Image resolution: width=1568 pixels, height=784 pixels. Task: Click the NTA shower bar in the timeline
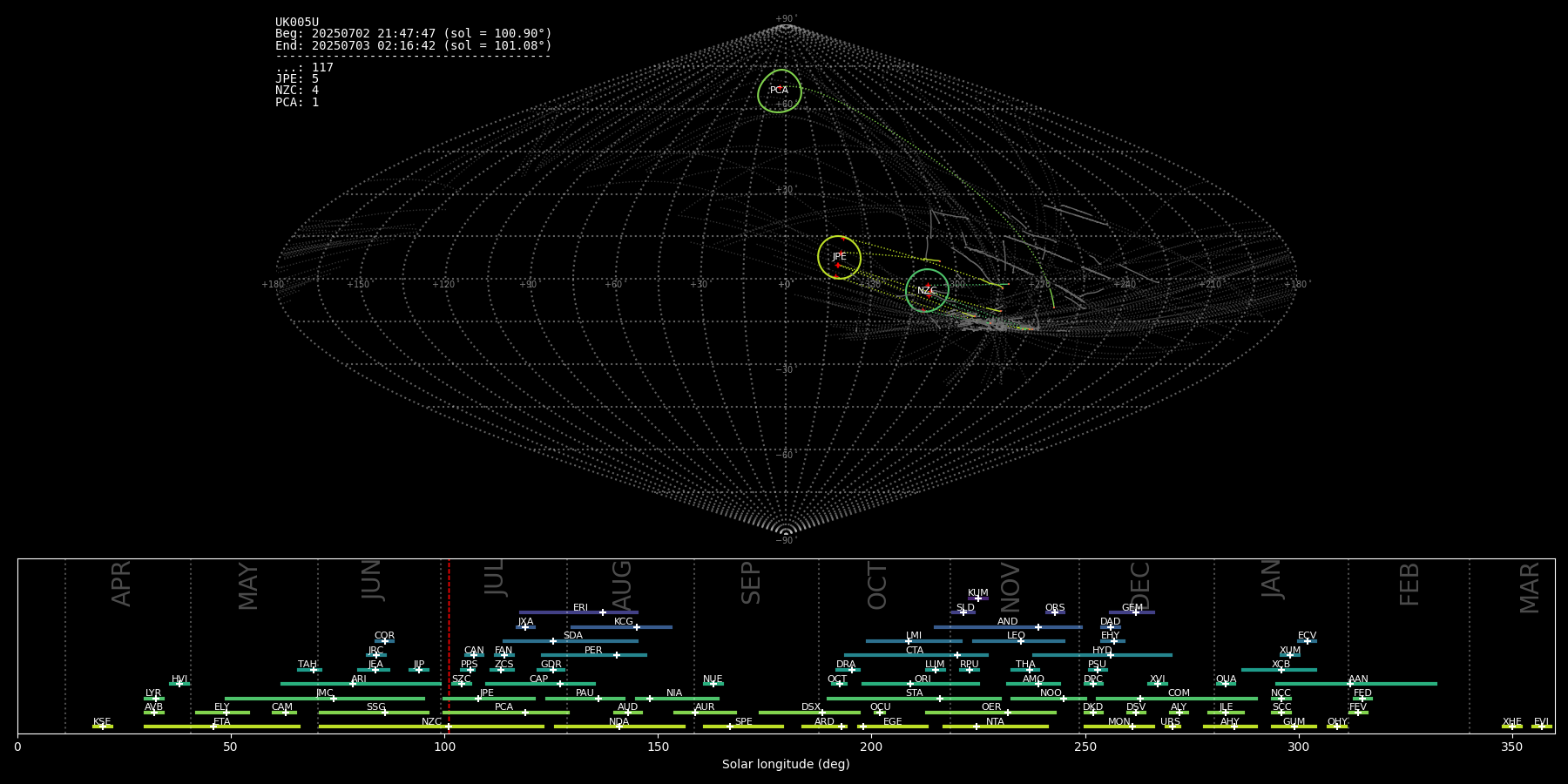click(995, 727)
